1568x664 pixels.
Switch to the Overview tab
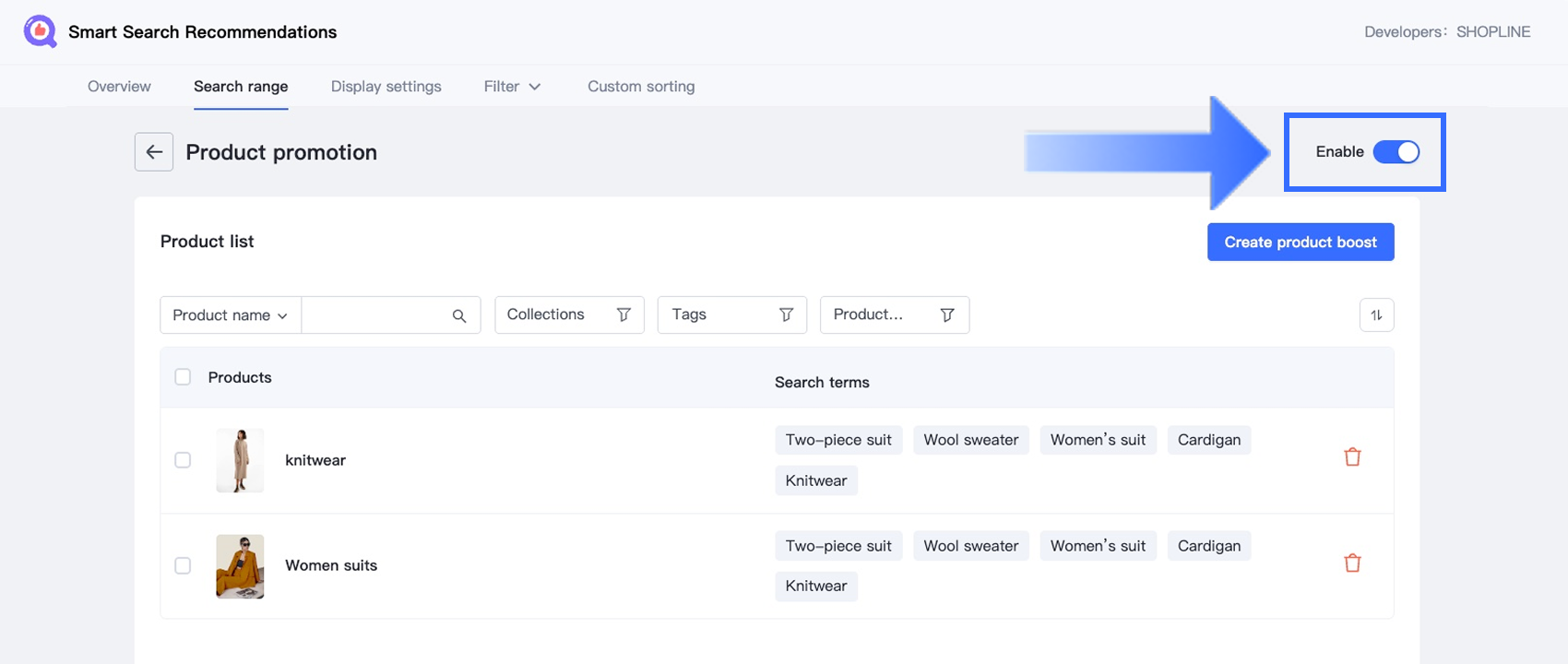(x=119, y=87)
